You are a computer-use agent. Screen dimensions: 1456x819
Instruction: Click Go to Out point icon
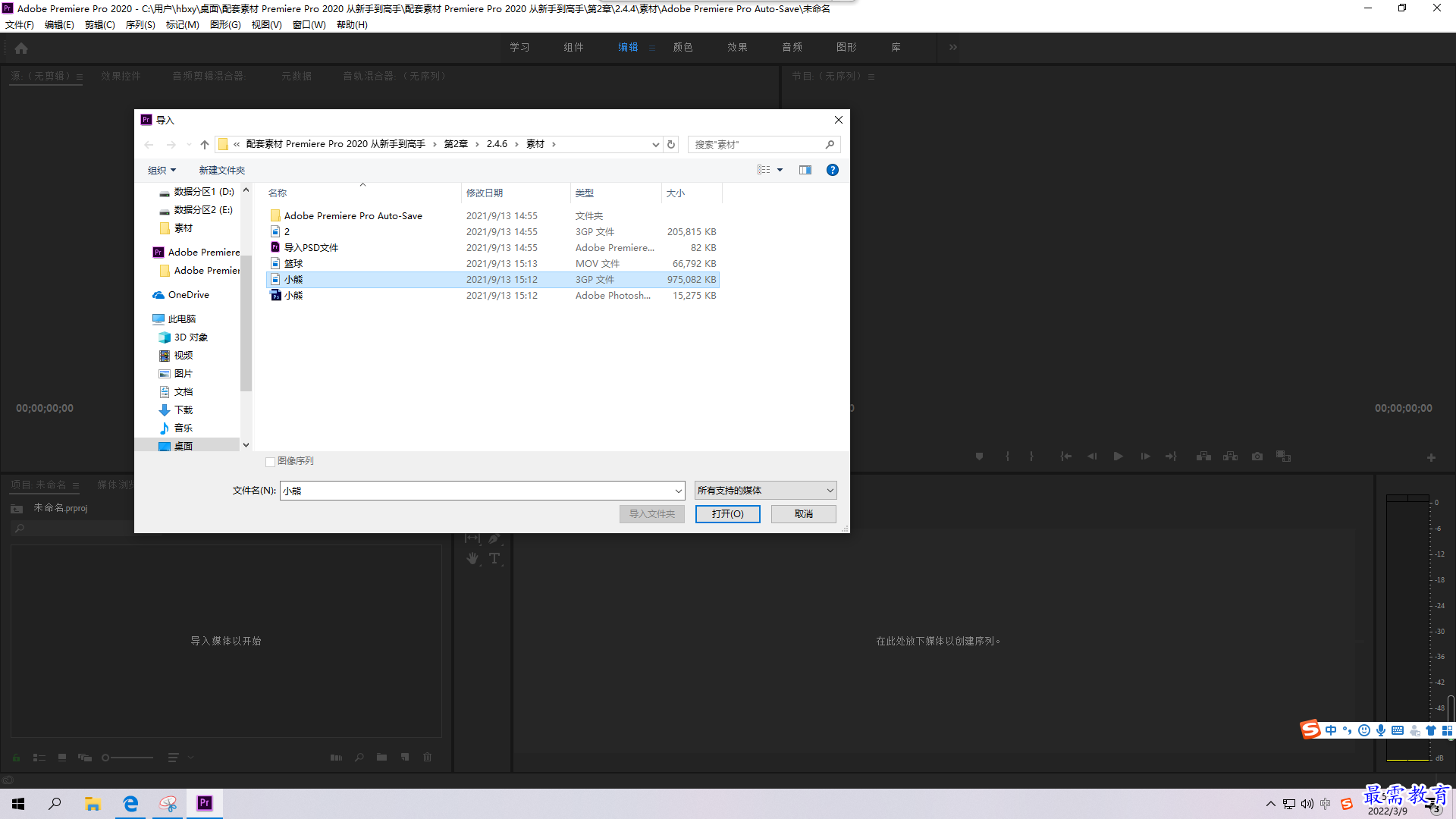click(x=1171, y=457)
